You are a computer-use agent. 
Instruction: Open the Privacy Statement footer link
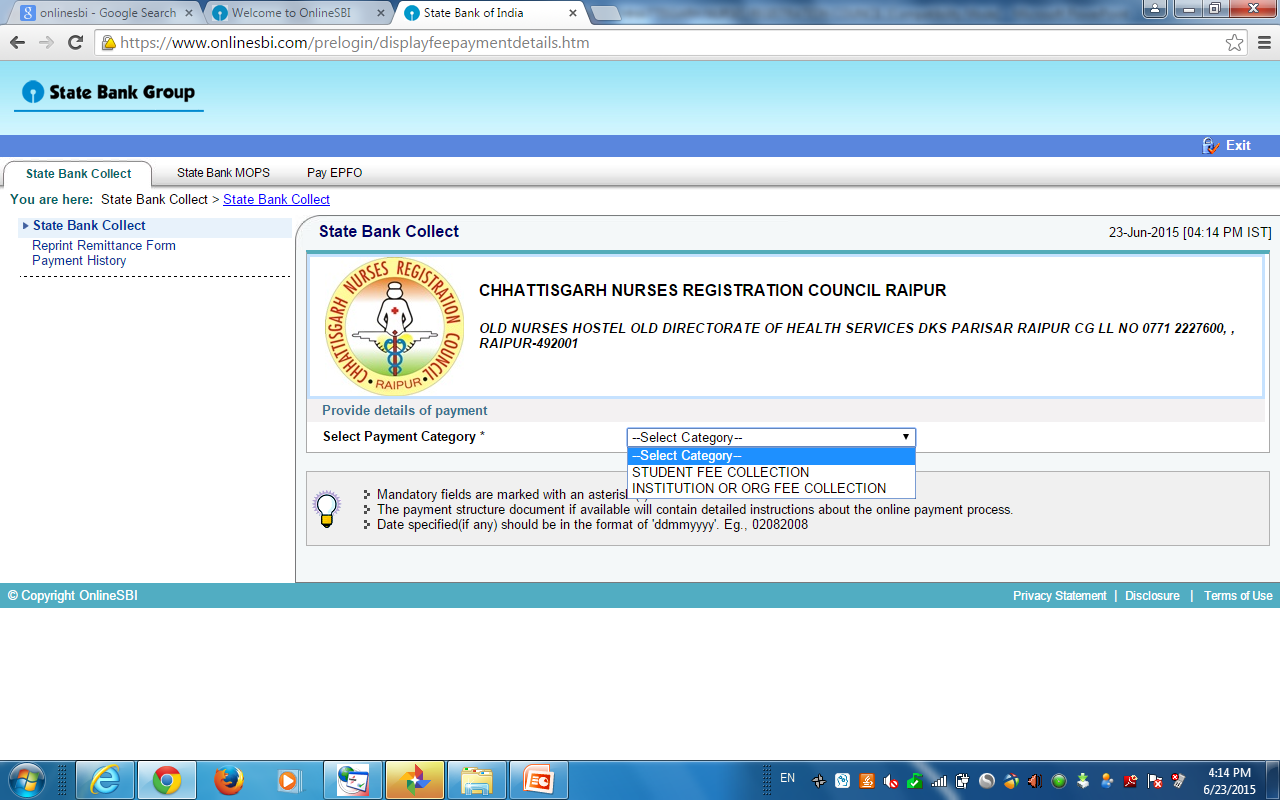(x=1059, y=595)
